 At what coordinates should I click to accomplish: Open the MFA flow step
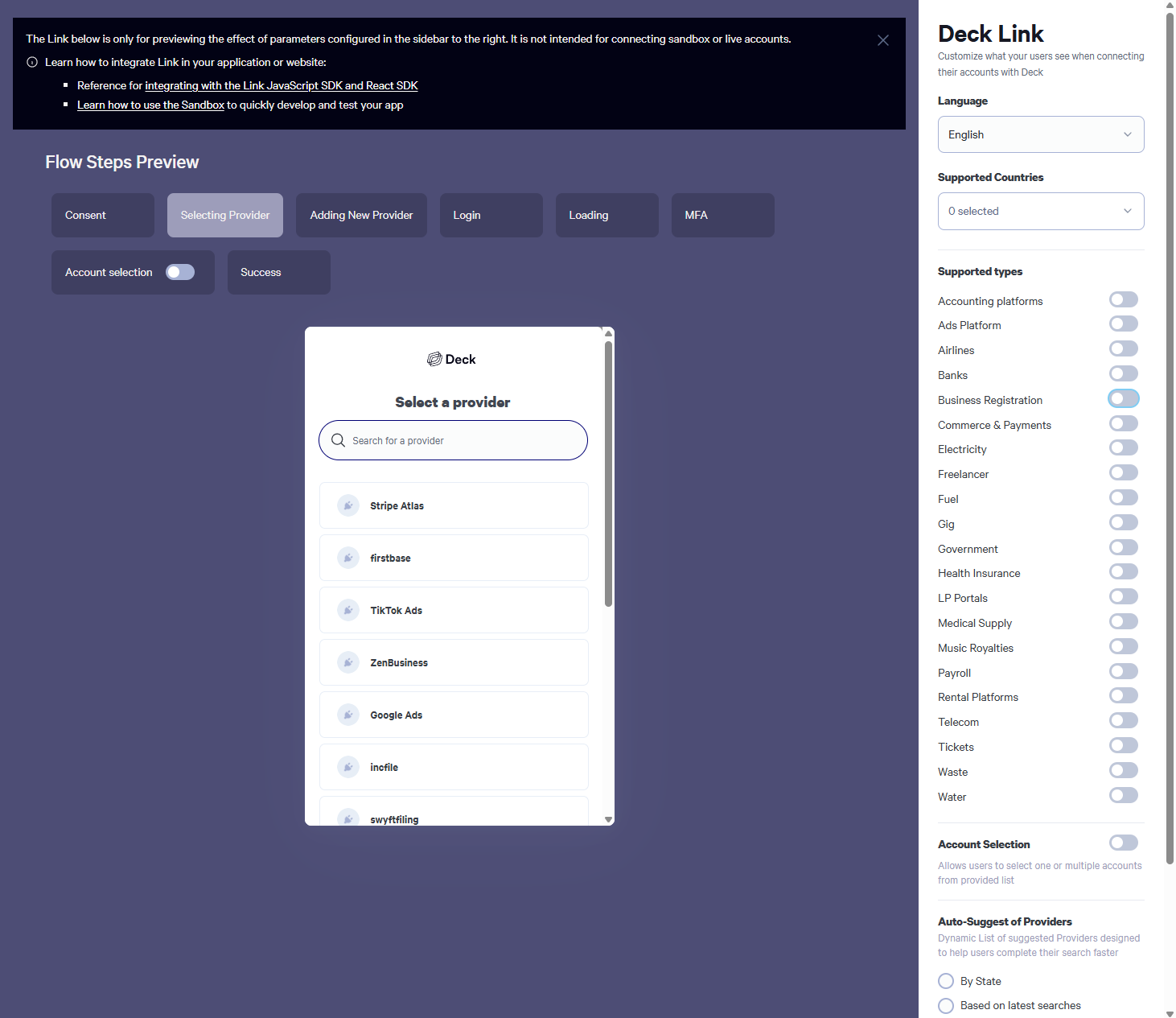pyautogui.click(x=723, y=215)
